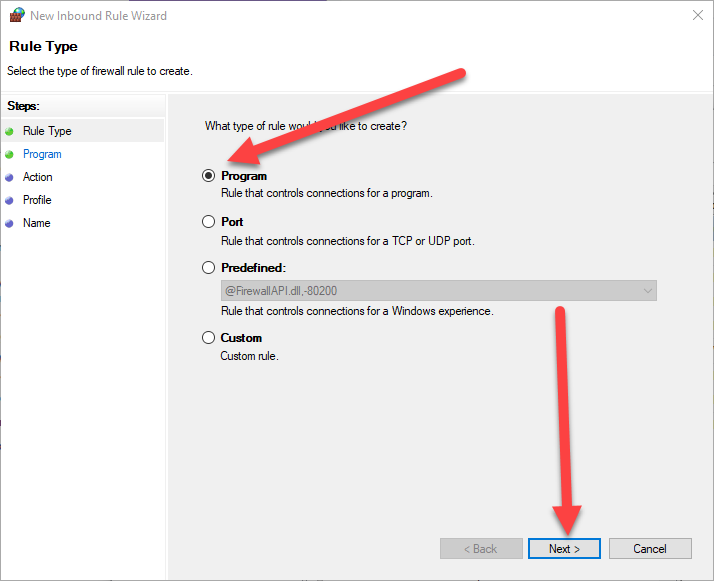Select the Profile step in sidebar

tap(37, 200)
